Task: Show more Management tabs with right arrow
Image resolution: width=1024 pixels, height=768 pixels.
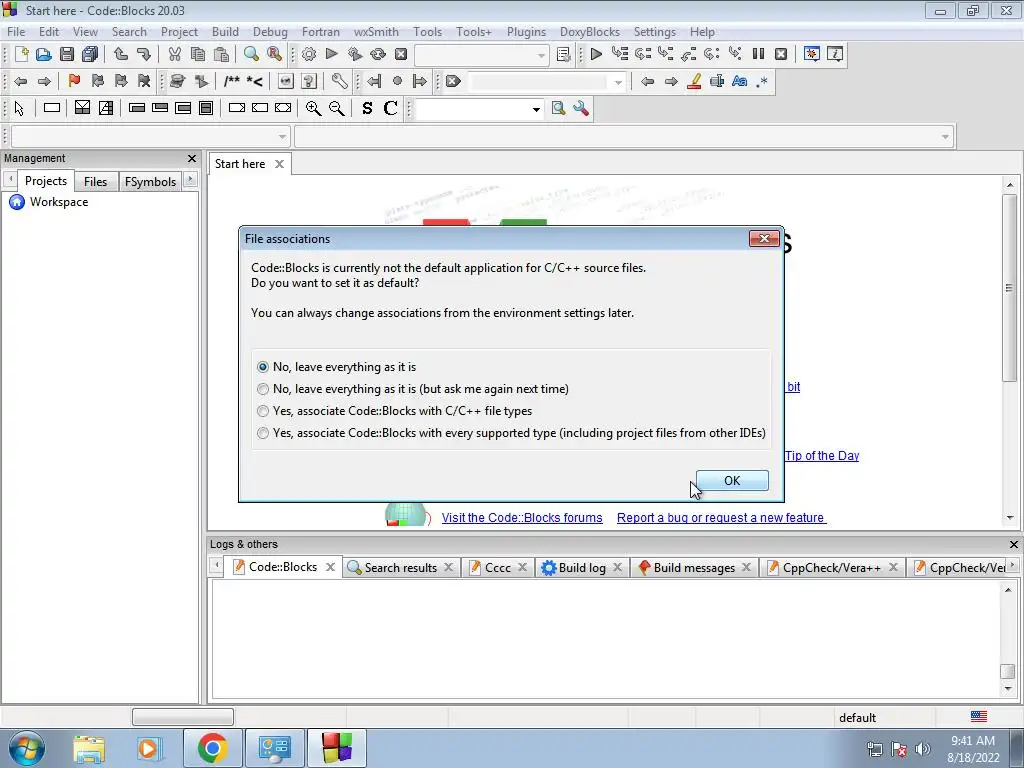Action: click(190, 179)
